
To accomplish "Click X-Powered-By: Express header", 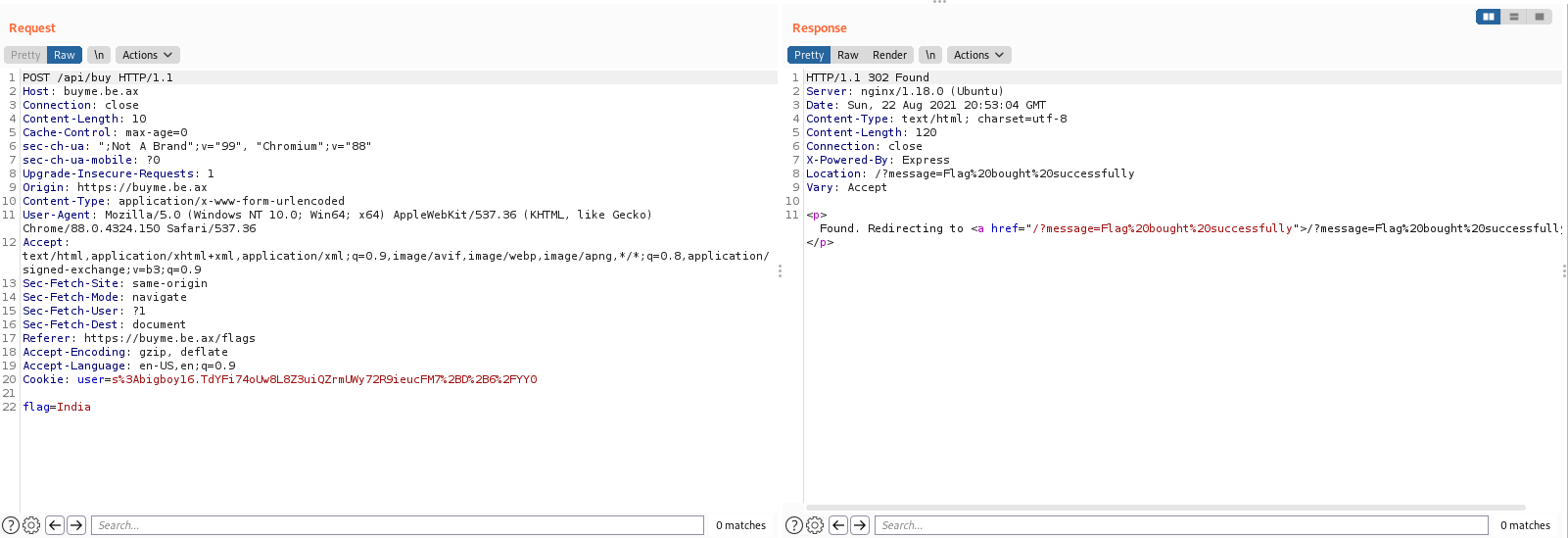I will point(879,160).
